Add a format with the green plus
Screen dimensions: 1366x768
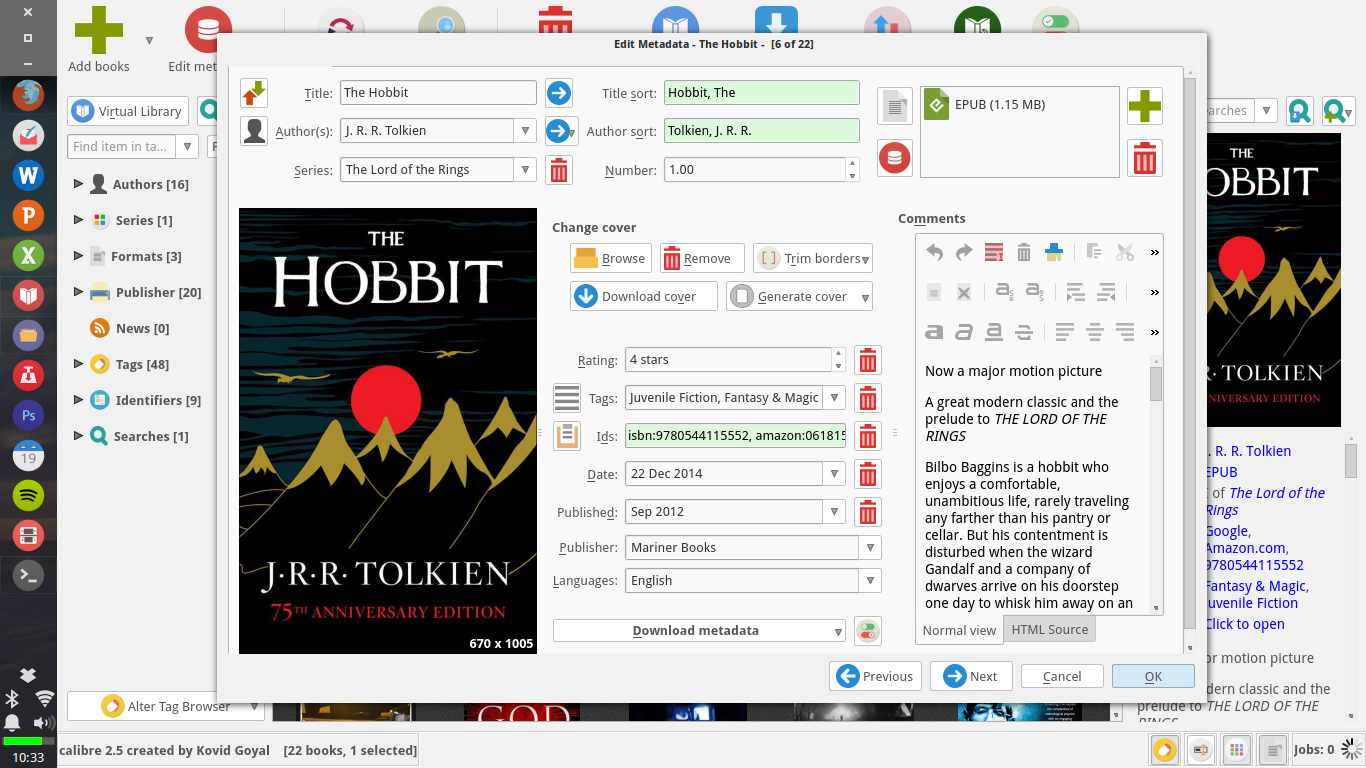(1145, 106)
